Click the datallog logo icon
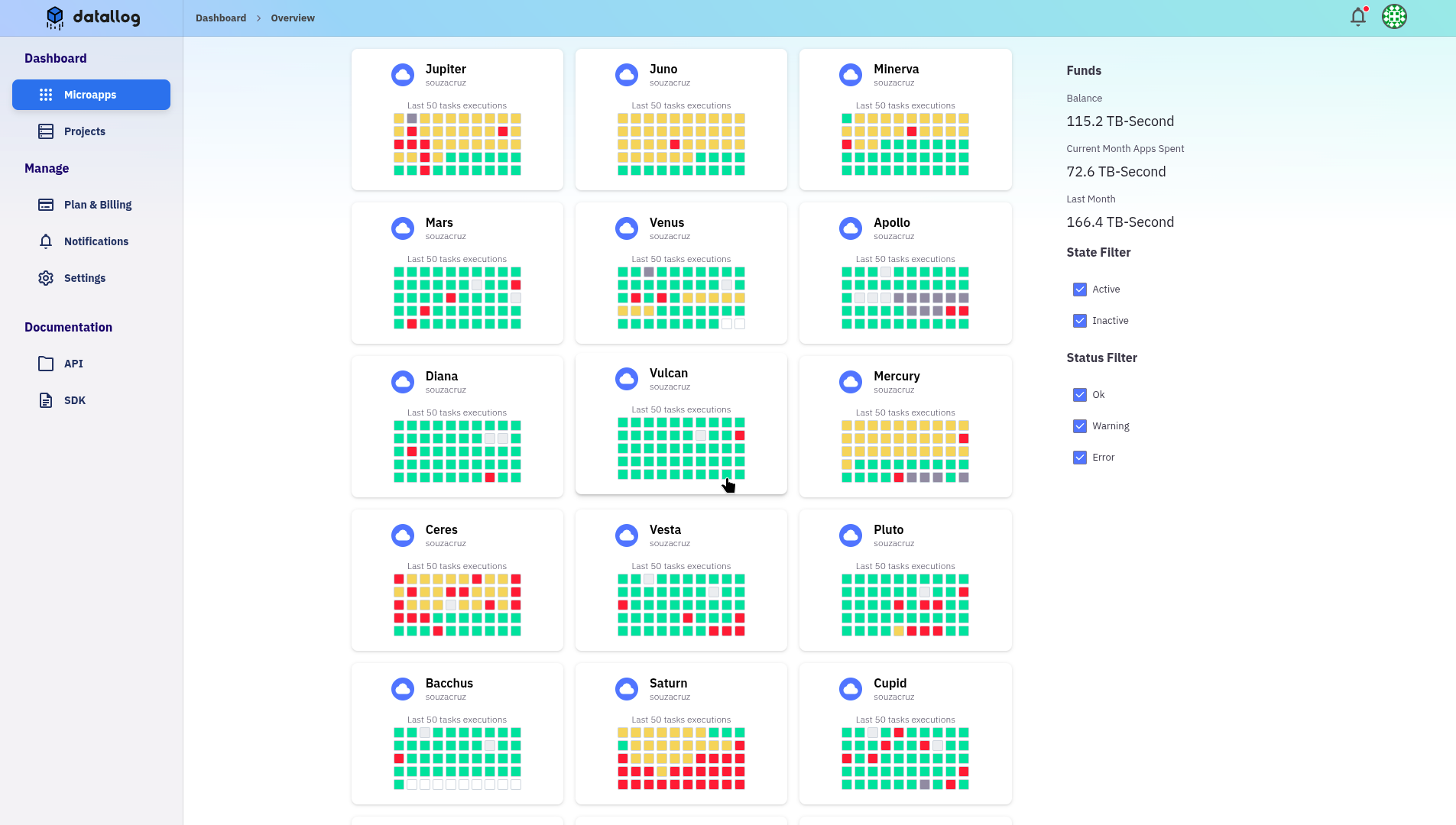This screenshot has width=1456, height=825. (x=55, y=17)
